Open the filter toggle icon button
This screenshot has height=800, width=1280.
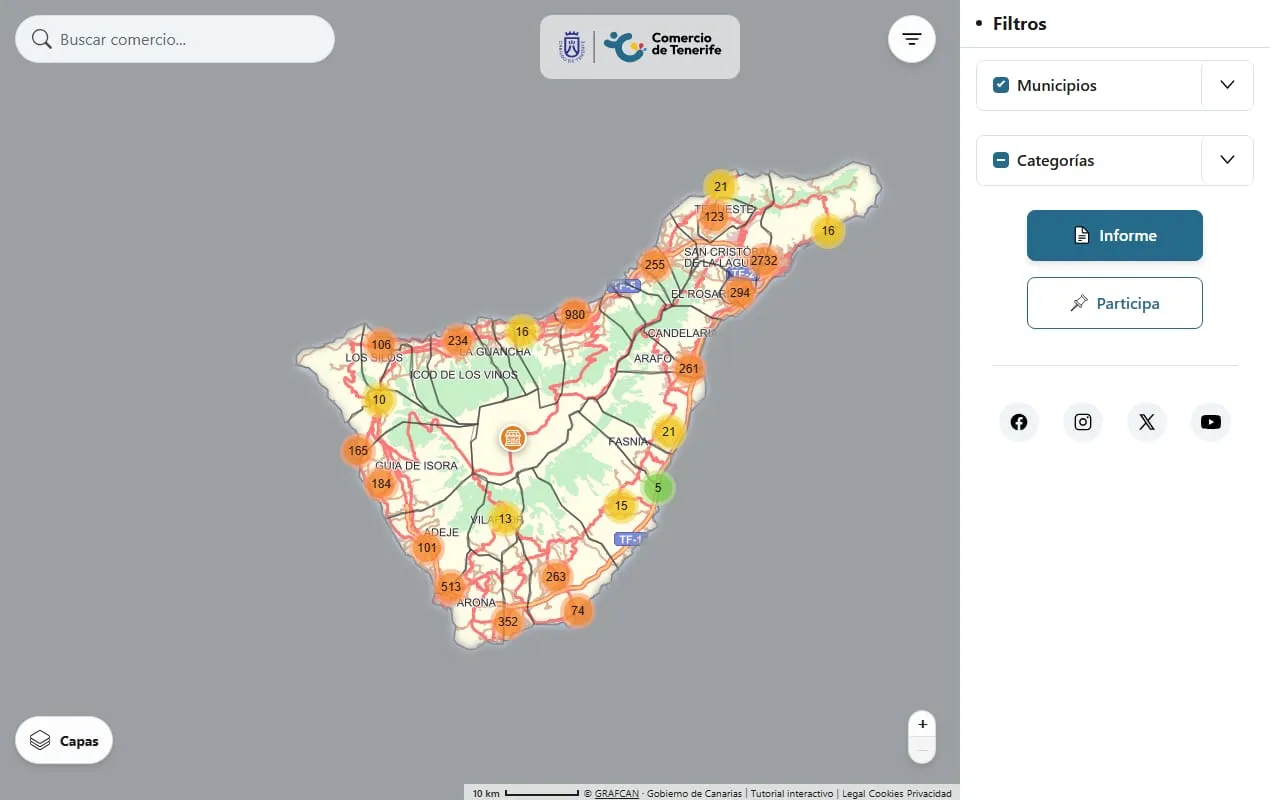911,39
